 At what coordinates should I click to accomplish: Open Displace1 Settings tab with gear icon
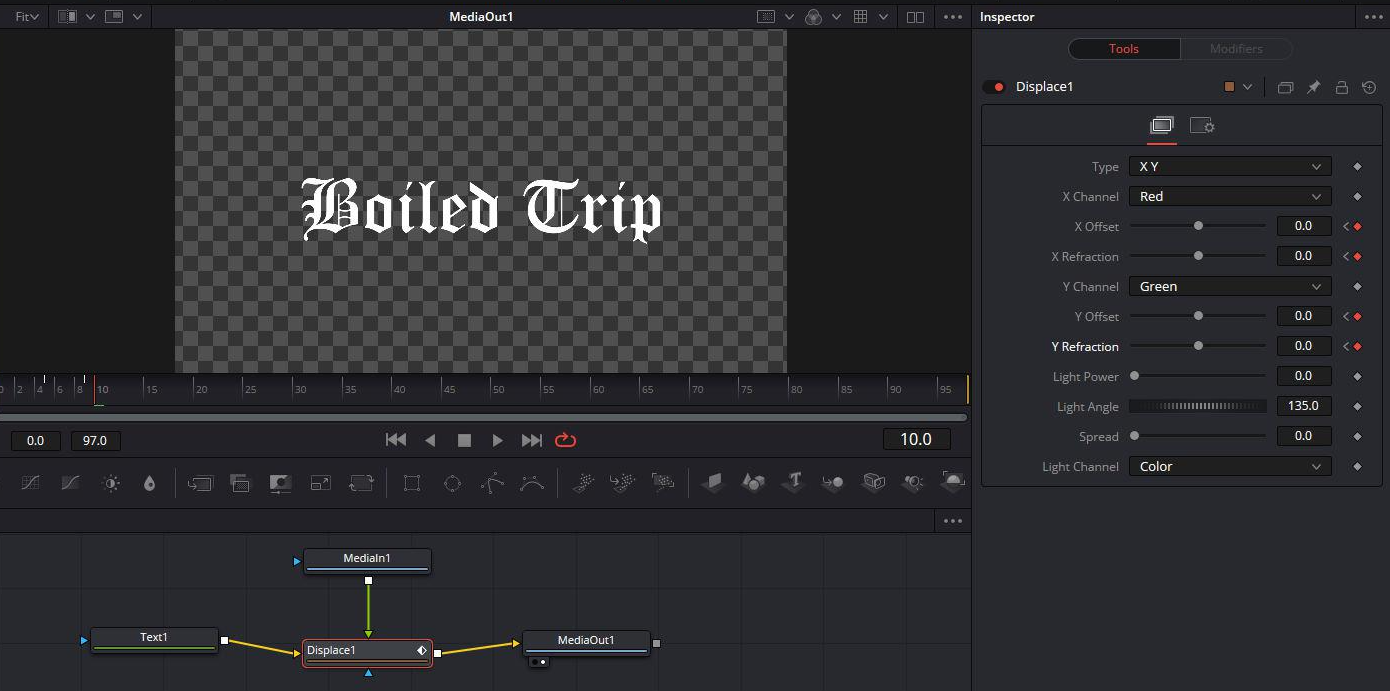pos(1201,126)
